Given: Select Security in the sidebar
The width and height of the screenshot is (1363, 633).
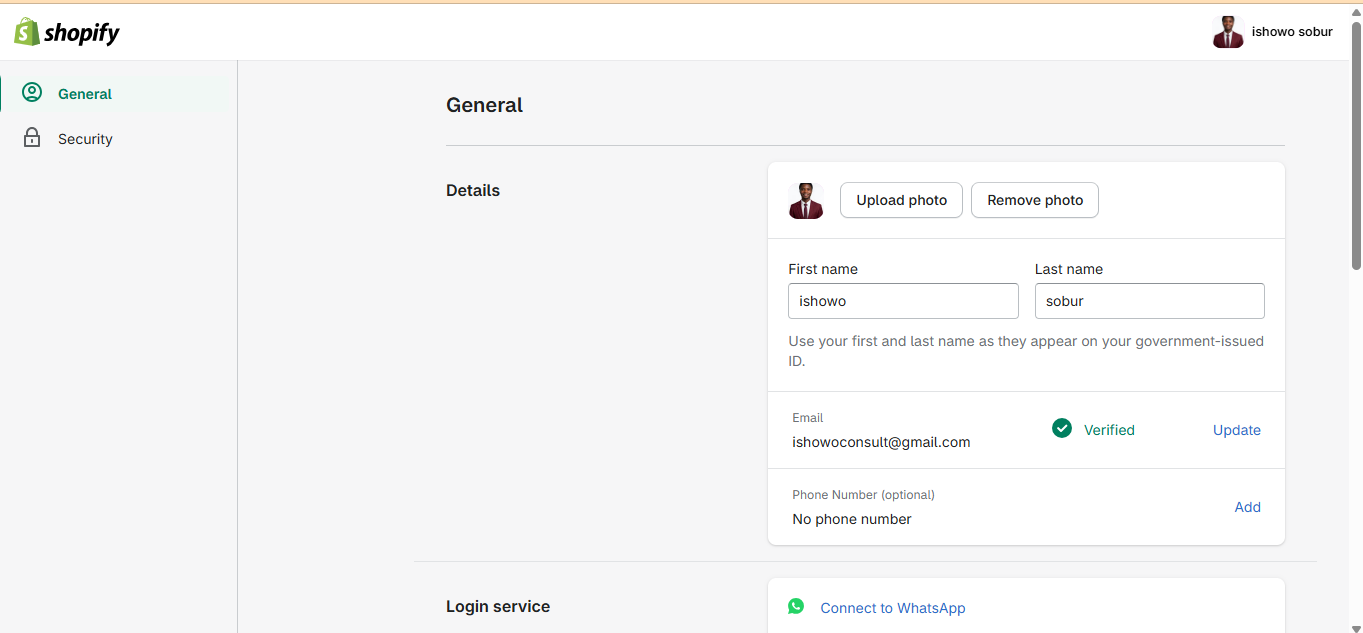Looking at the screenshot, I should [x=85, y=139].
